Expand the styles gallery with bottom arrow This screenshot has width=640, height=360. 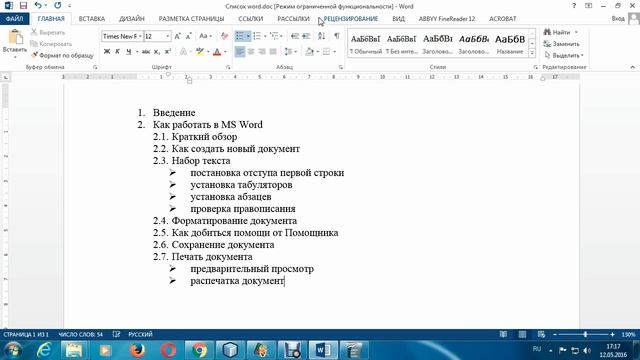click(x=532, y=53)
